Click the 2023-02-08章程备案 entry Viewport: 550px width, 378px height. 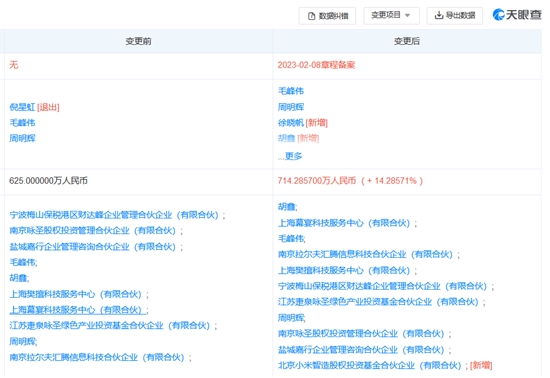[x=316, y=65]
